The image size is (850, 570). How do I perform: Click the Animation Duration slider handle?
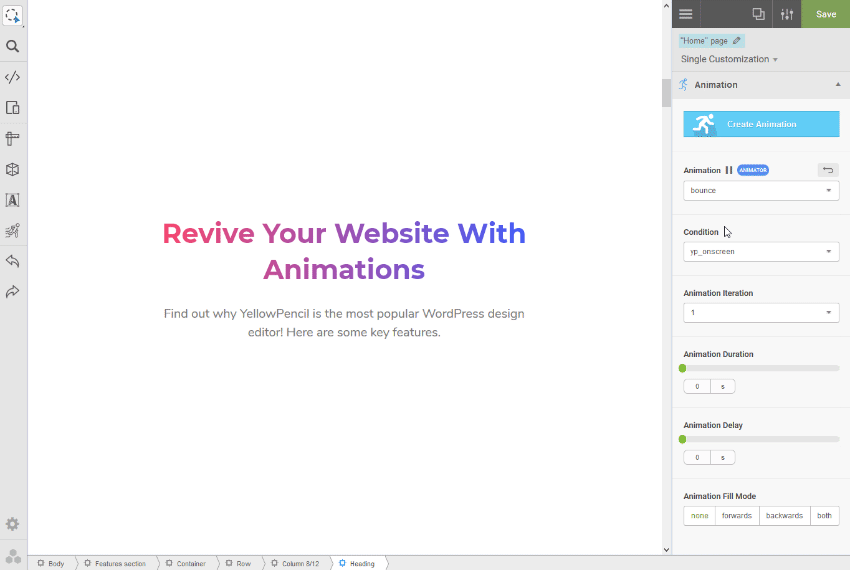[682, 368]
